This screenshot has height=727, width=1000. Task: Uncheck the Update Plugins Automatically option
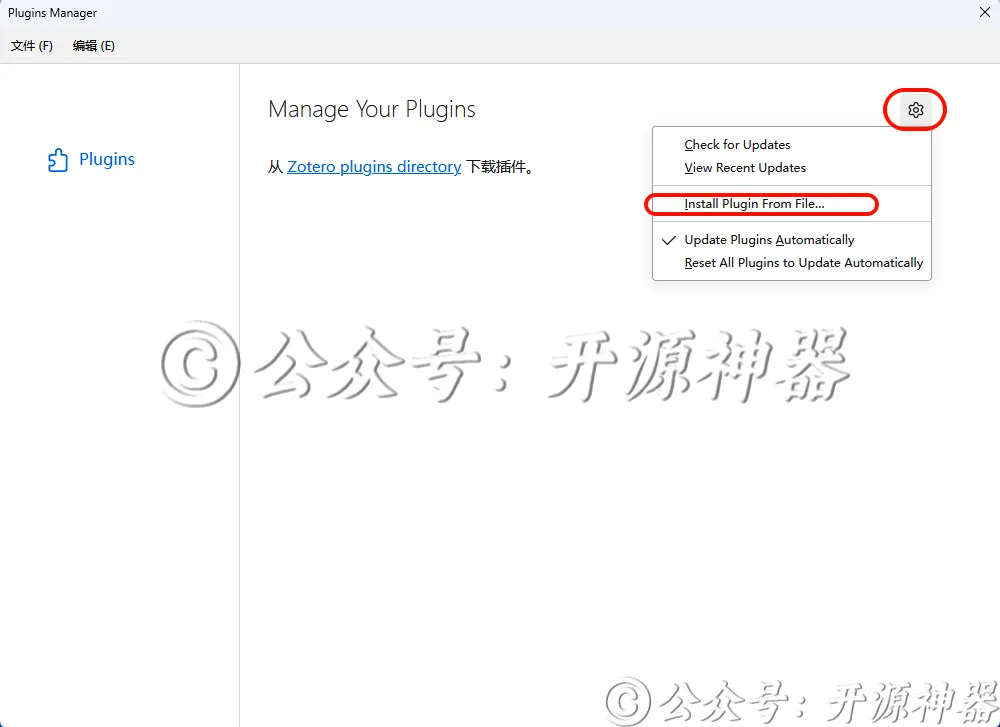click(x=769, y=239)
